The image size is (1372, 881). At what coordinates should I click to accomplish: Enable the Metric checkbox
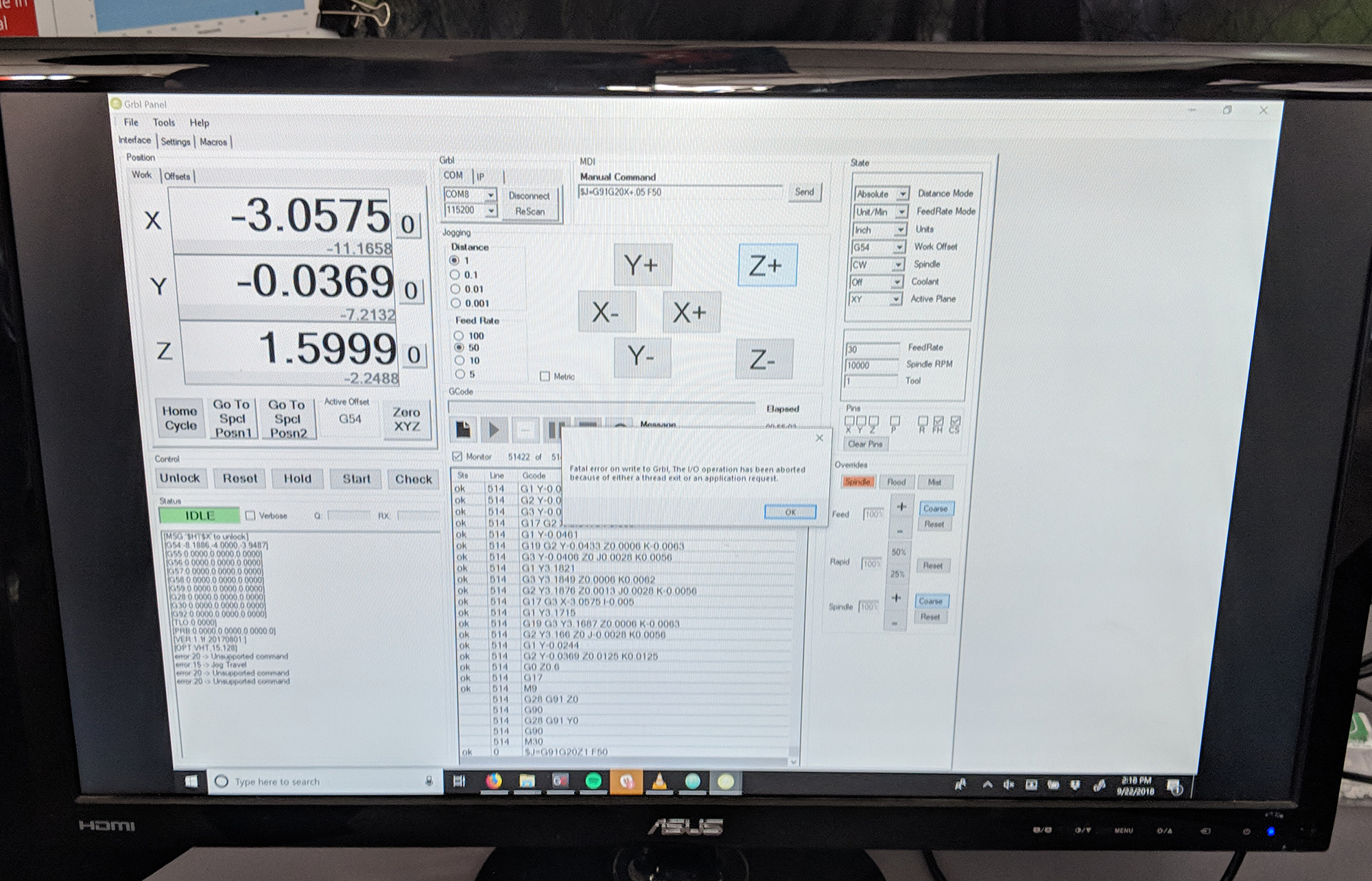pos(545,376)
